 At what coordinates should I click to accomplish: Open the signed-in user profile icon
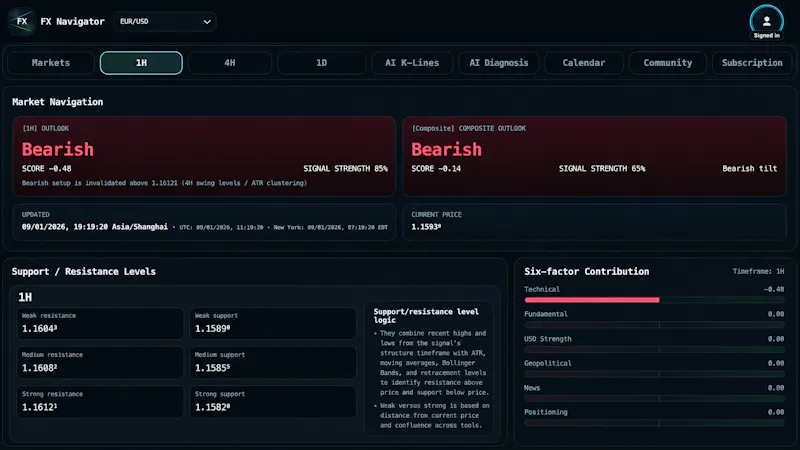tap(766, 21)
